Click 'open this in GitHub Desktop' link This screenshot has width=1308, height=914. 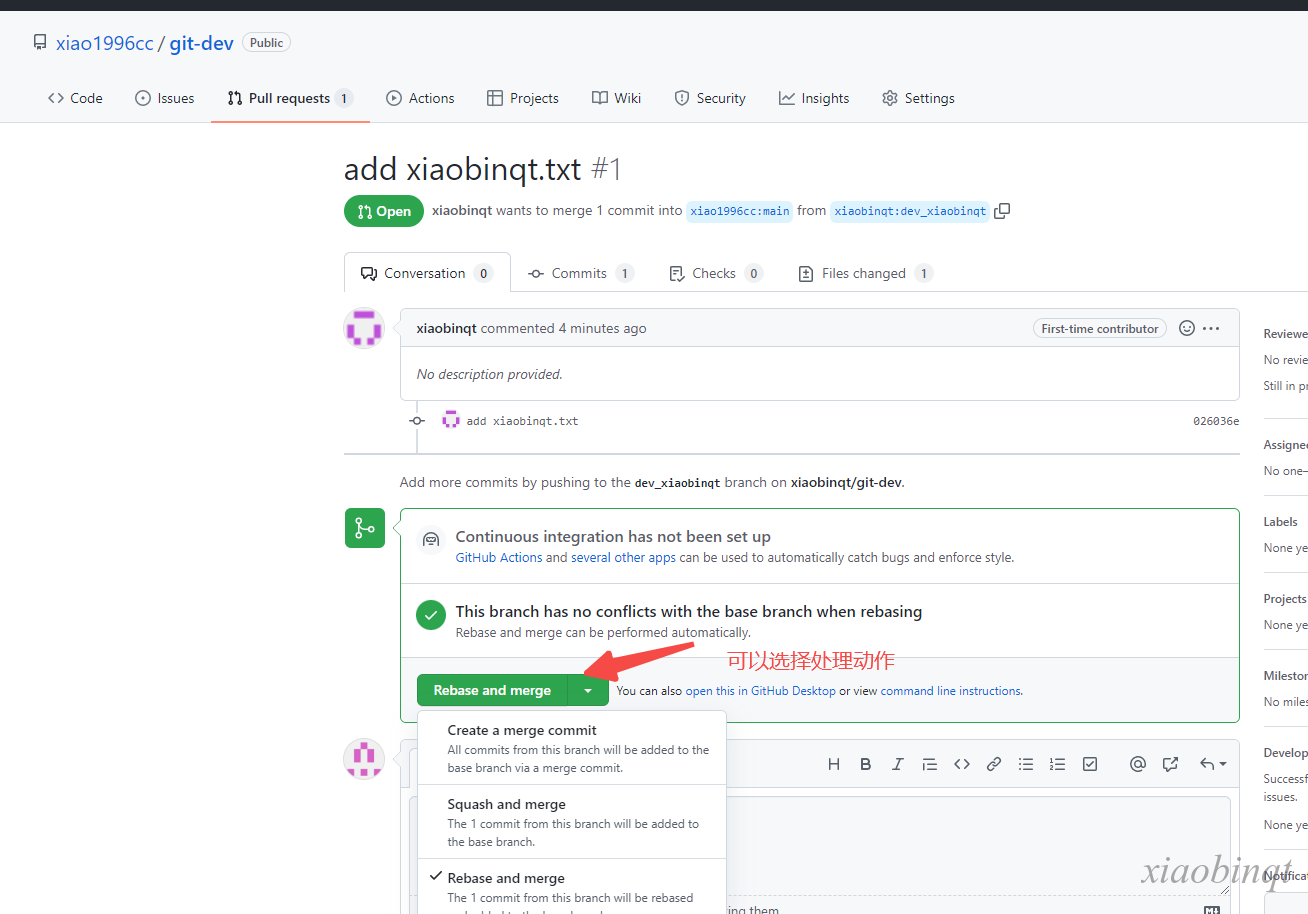pos(760,691)
